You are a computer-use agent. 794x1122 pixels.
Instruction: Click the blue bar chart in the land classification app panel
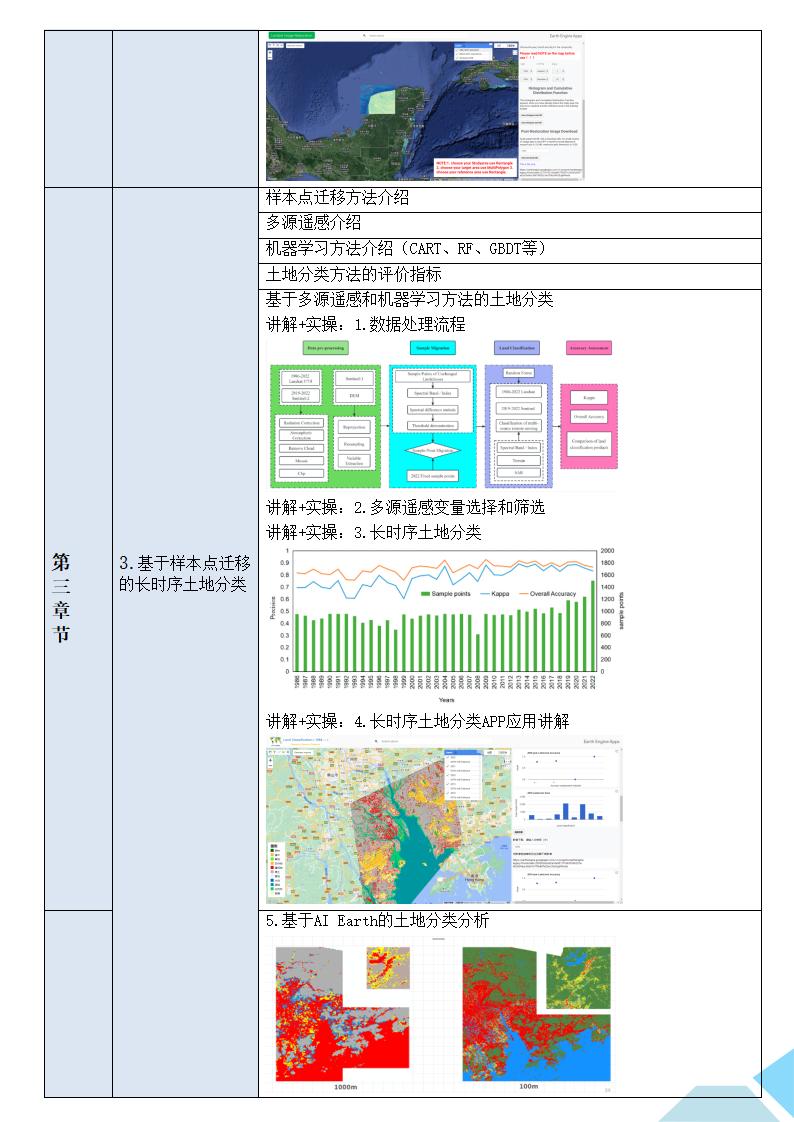pos(565,811)
